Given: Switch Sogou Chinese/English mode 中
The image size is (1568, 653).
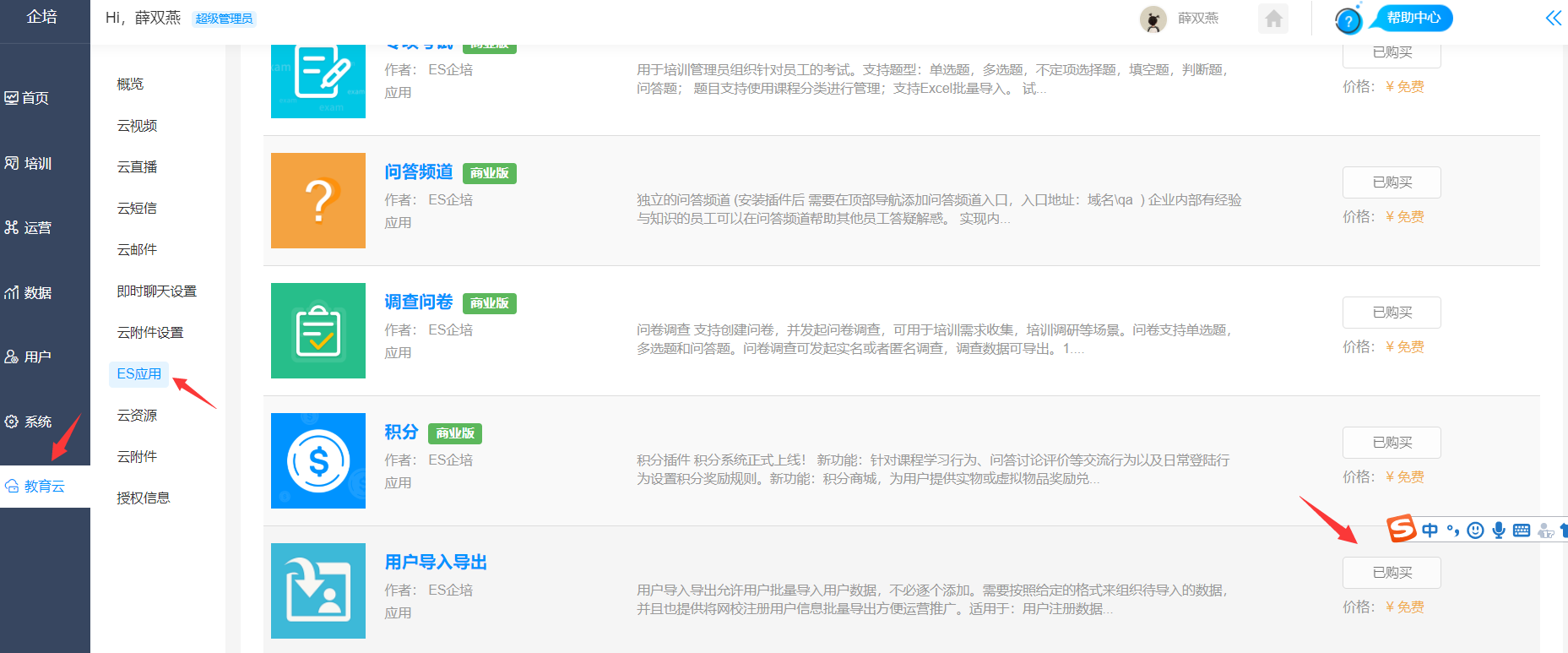Looking at the screenshot, I should point(1430,531).
